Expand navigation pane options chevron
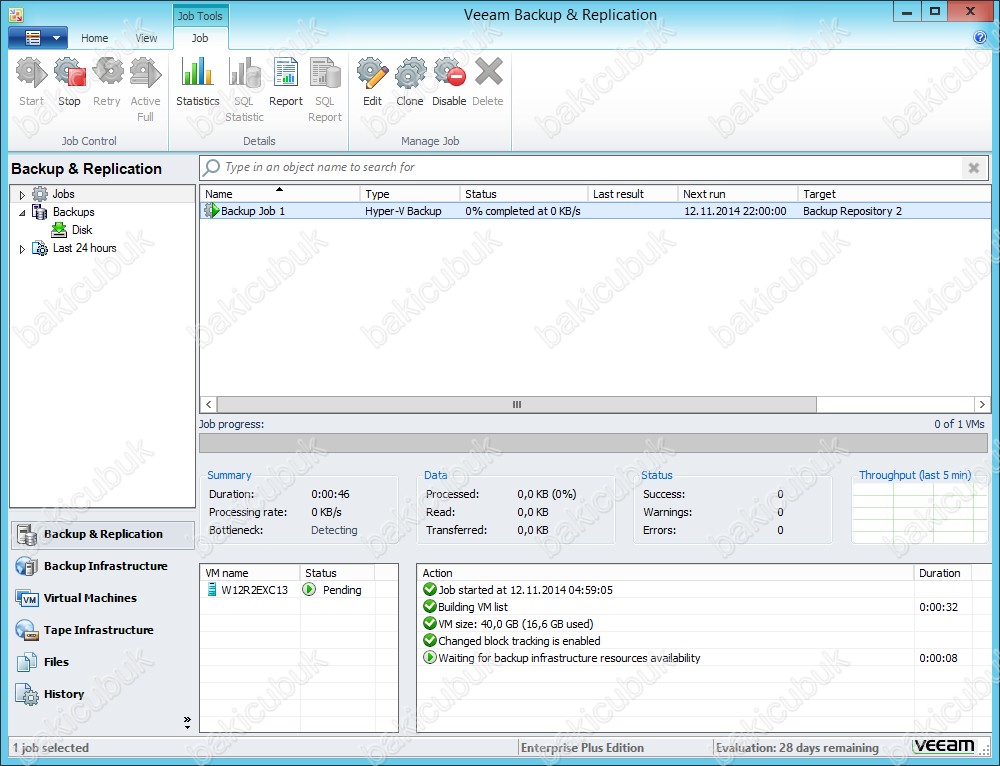The image size is (1000, 766). [187, 723]
